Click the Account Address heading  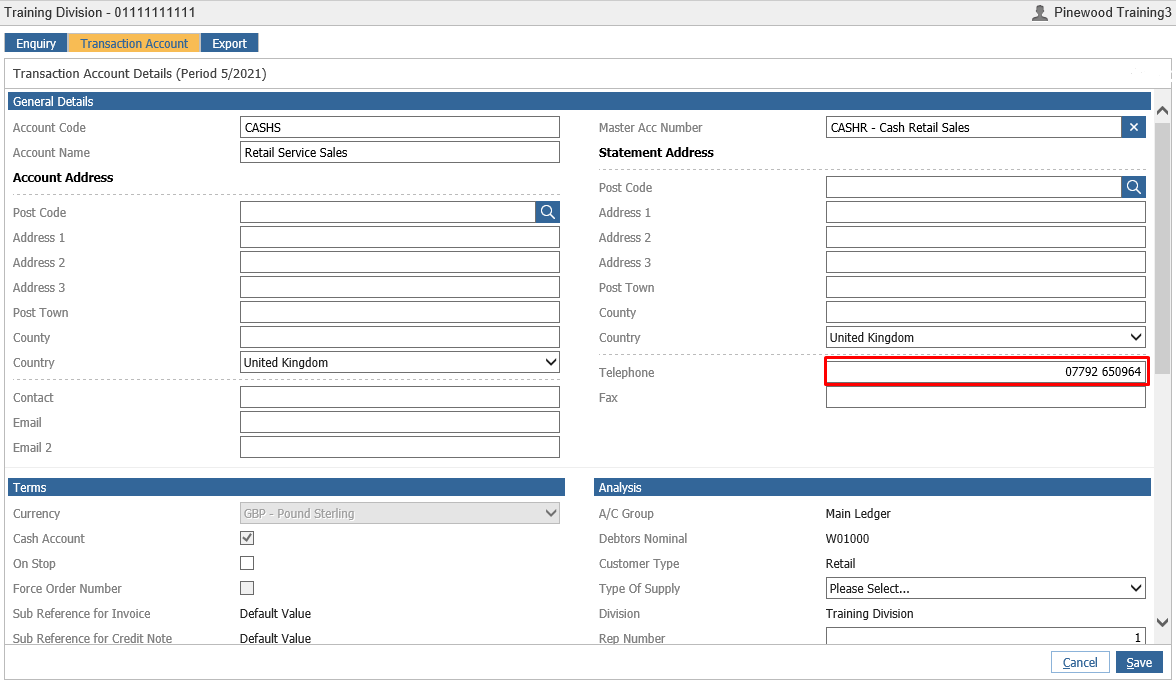click(x=63, y=178)
